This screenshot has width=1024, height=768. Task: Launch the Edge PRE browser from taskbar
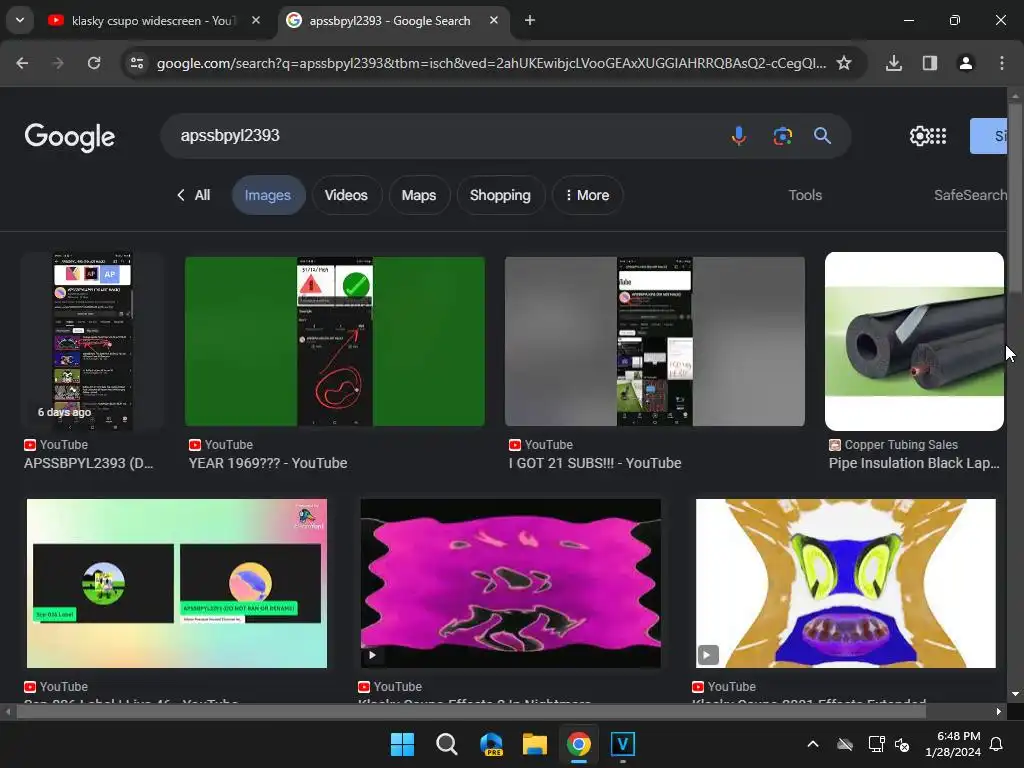coord(491,744)
